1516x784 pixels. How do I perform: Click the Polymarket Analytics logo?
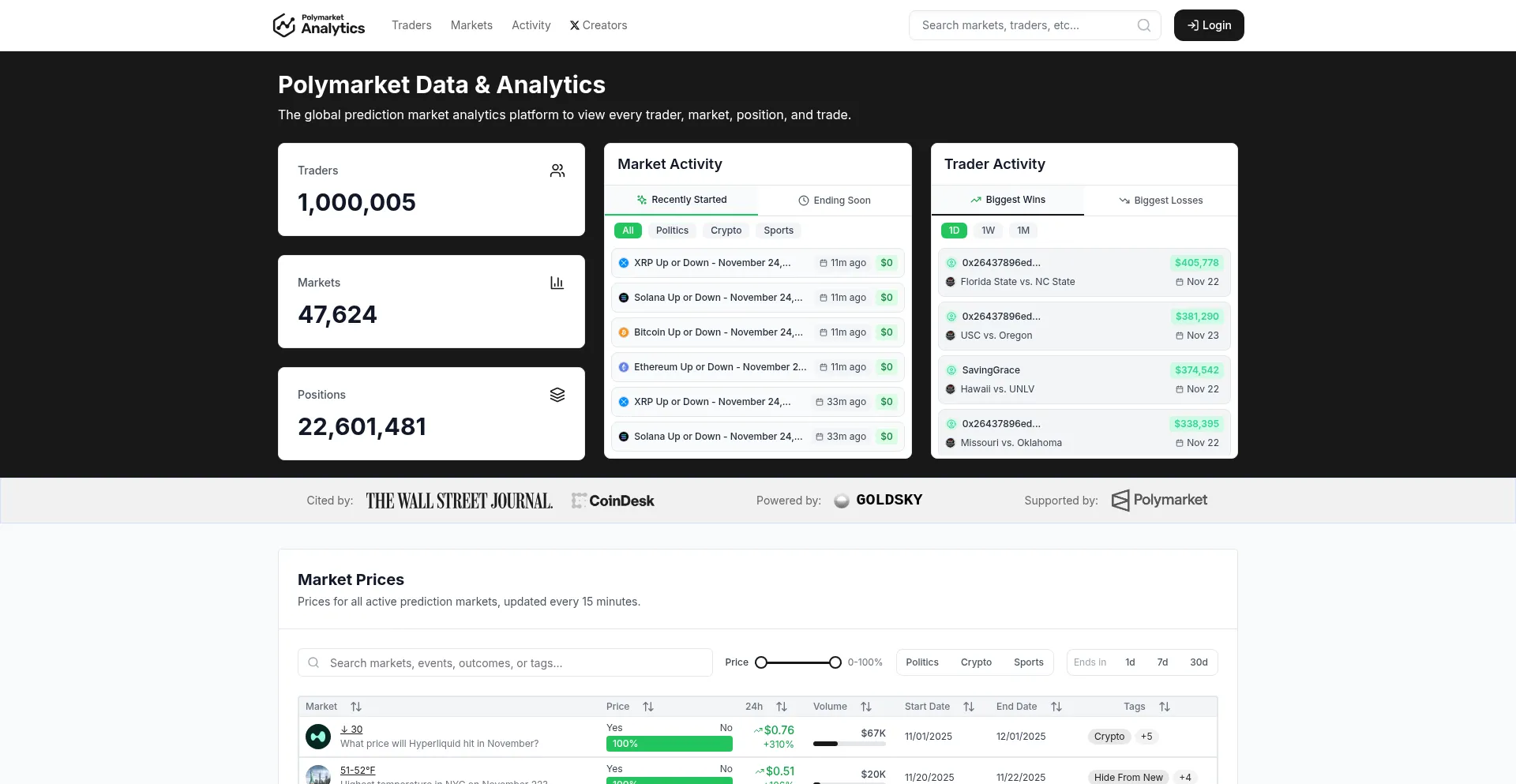tap(318, 25)
